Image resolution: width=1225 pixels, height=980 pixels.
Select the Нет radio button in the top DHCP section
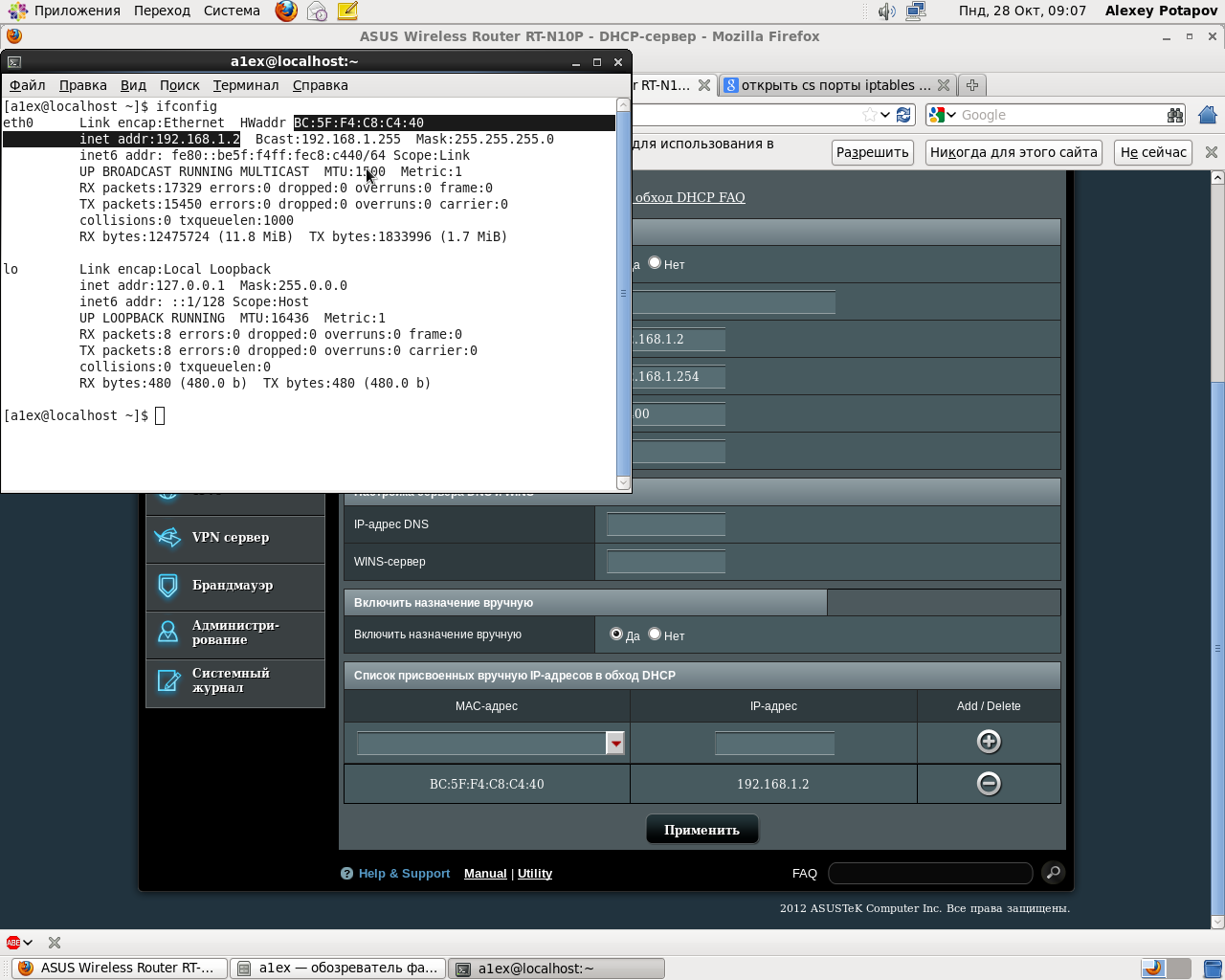coord(655,262)
